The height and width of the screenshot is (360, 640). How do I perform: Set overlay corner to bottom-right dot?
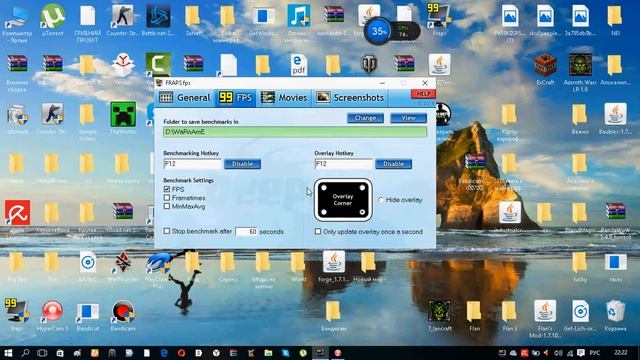coord(362,212)
